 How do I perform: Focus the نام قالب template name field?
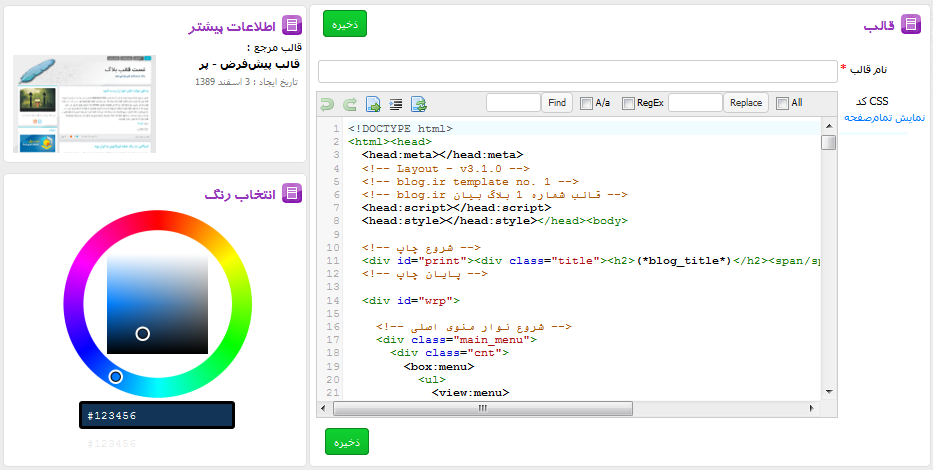click(x=577, y=71)
